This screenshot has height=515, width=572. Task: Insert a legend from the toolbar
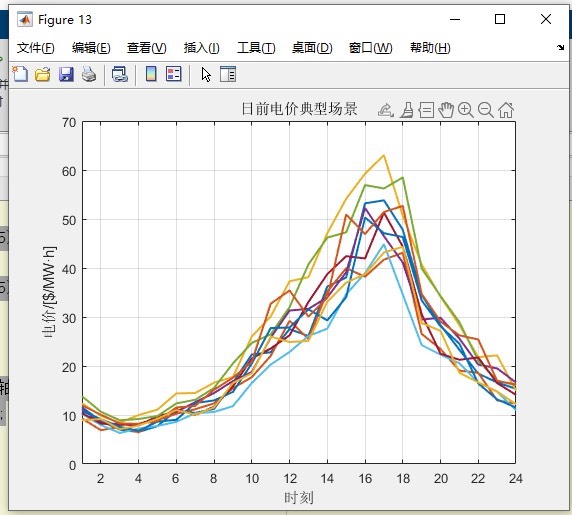(x=174, y=74)
